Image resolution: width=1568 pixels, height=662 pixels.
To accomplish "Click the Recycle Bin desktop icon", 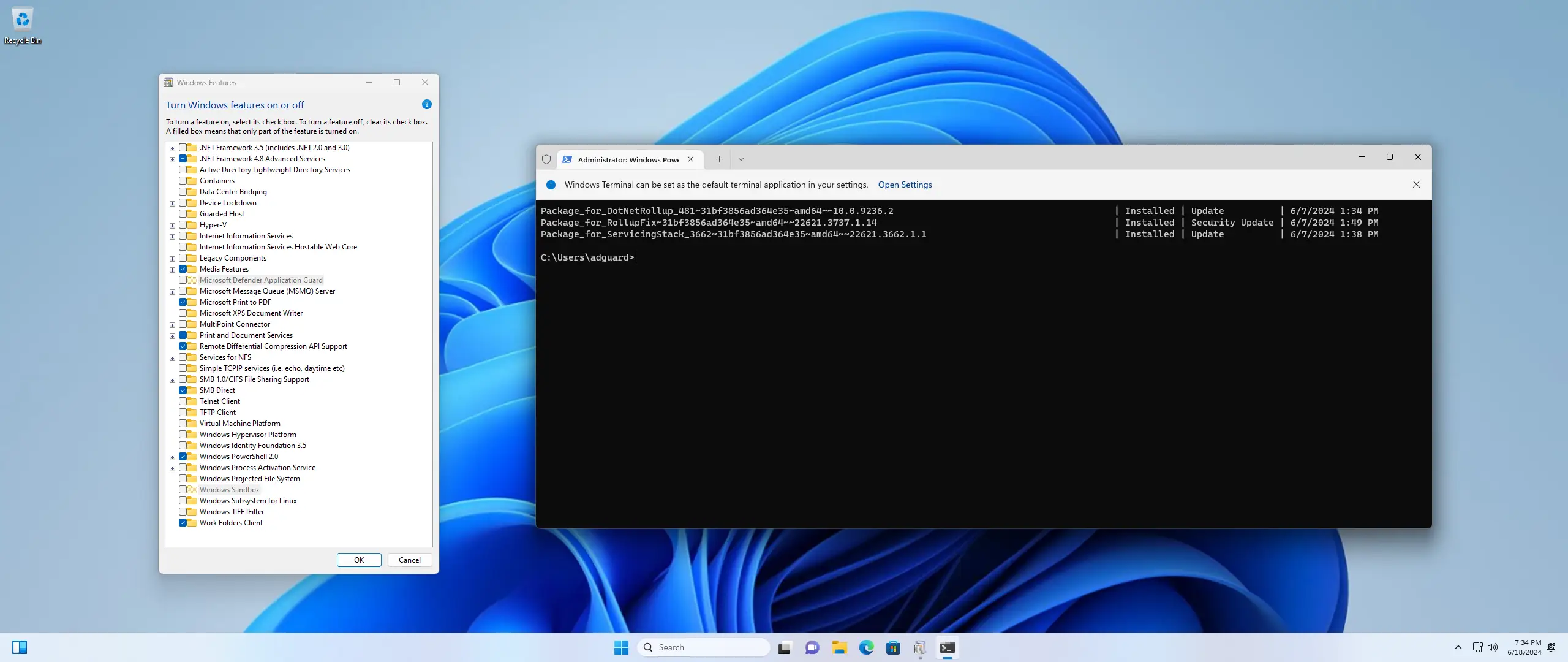I will 23,25.
